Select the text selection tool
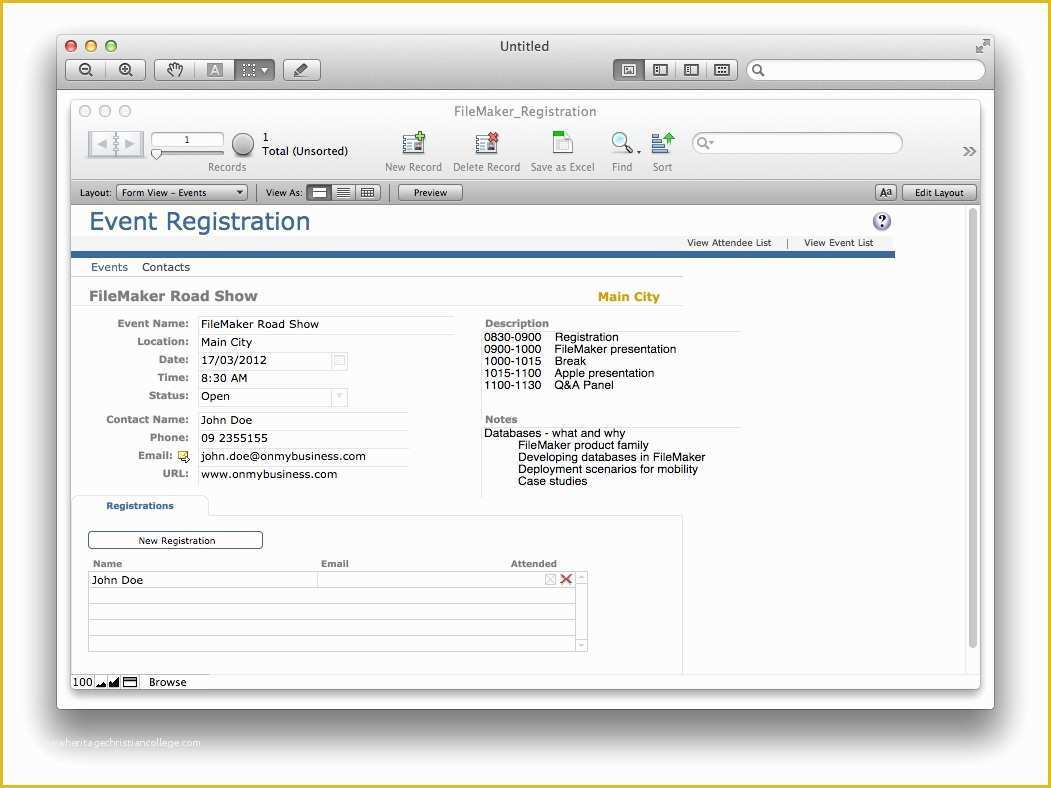This screenshot has height=788, width=1051. [x=214, y=70]
